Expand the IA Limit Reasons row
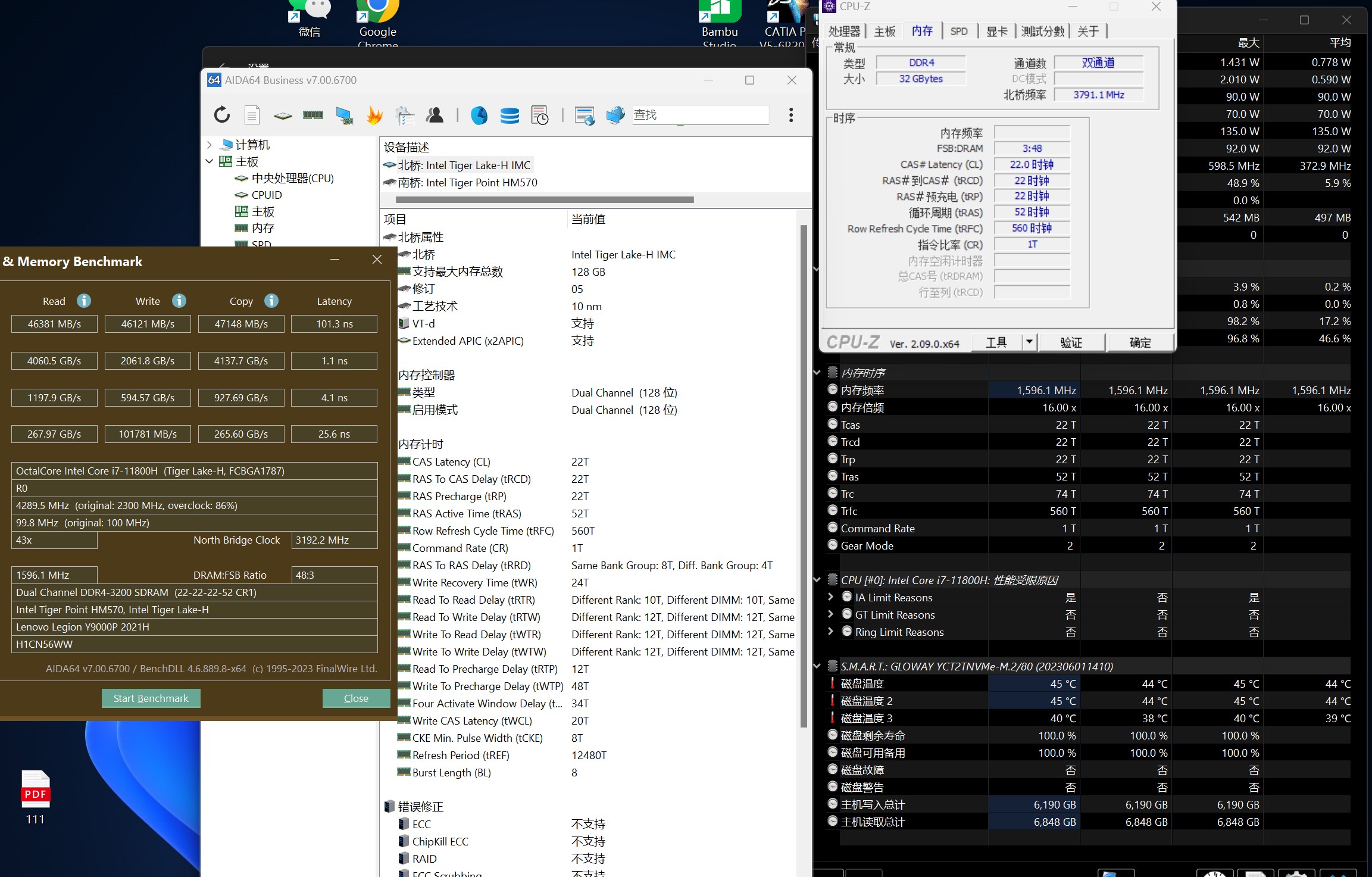The height and width of the screenshot is (877, 1372). pyautogui.click(x=831, y=597)
